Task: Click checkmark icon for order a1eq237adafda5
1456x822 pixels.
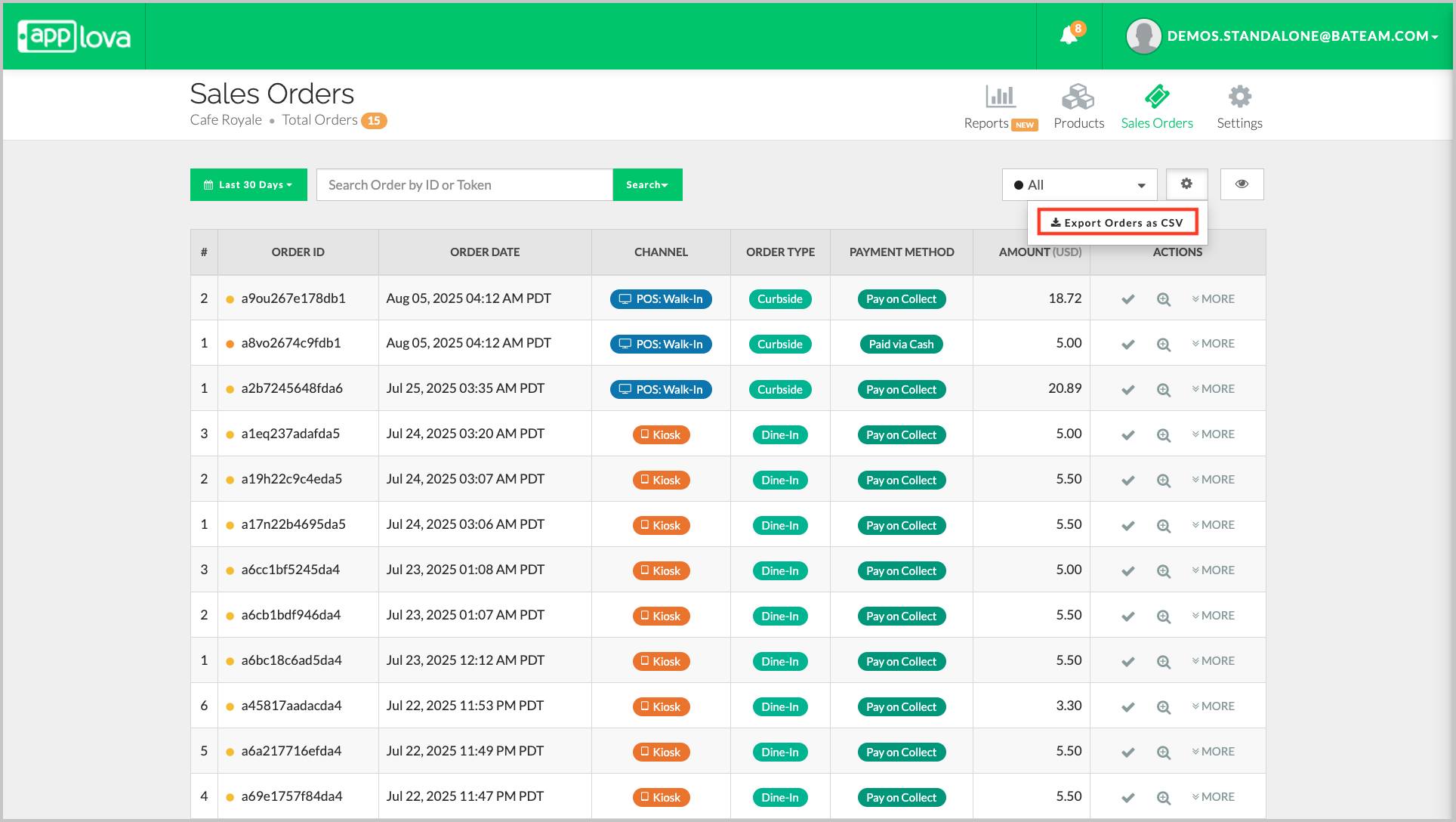Action: tap(1127, 435)
